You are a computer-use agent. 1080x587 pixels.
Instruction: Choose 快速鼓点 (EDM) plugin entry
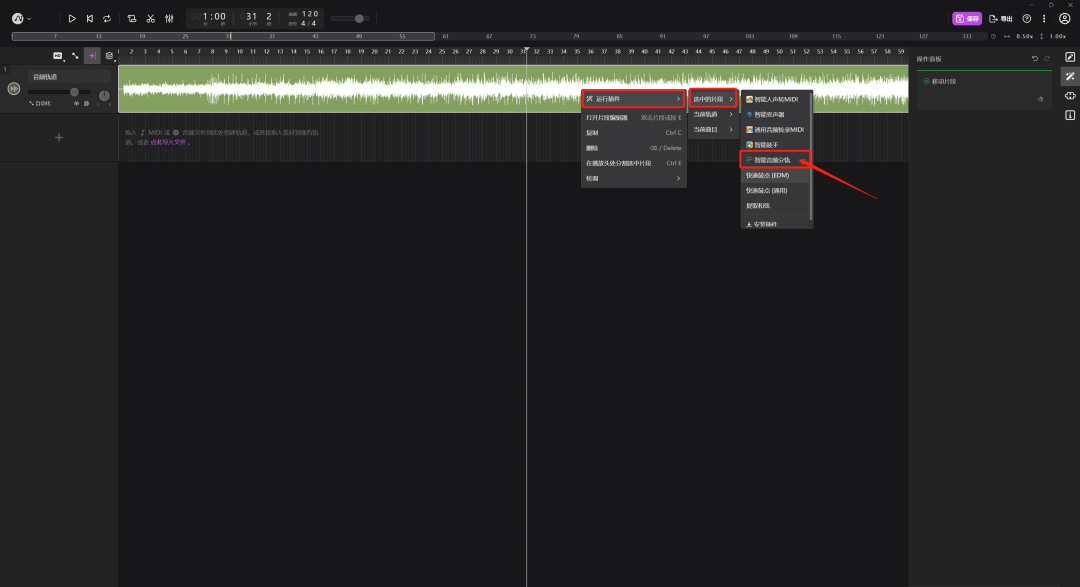(x=775, y=175)
